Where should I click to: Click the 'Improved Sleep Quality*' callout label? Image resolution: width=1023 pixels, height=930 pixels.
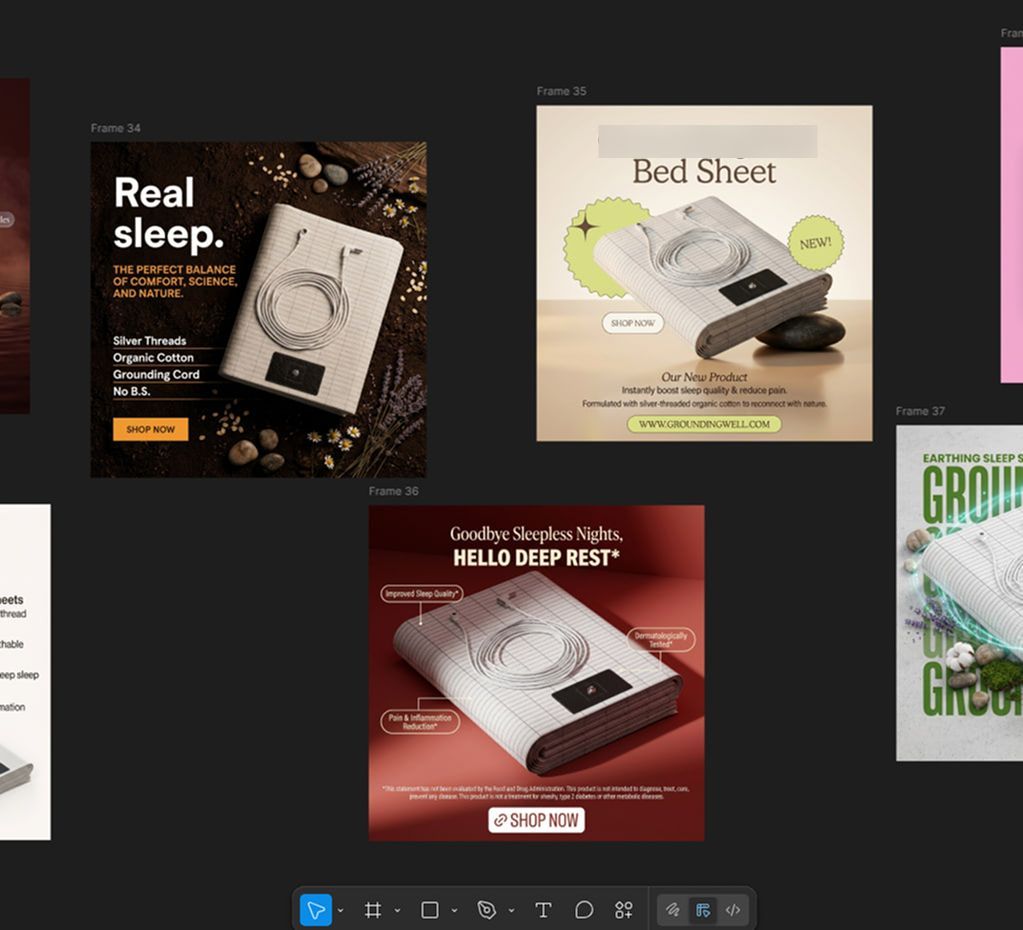pos(421,594)
